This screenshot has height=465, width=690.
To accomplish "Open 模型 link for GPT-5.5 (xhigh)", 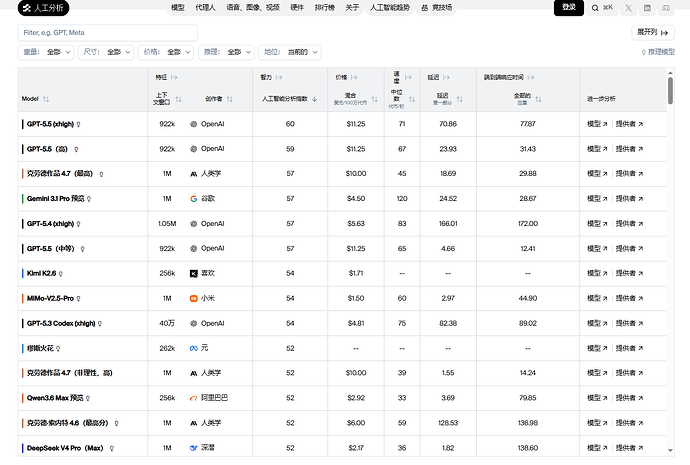I will click(597, 124).
